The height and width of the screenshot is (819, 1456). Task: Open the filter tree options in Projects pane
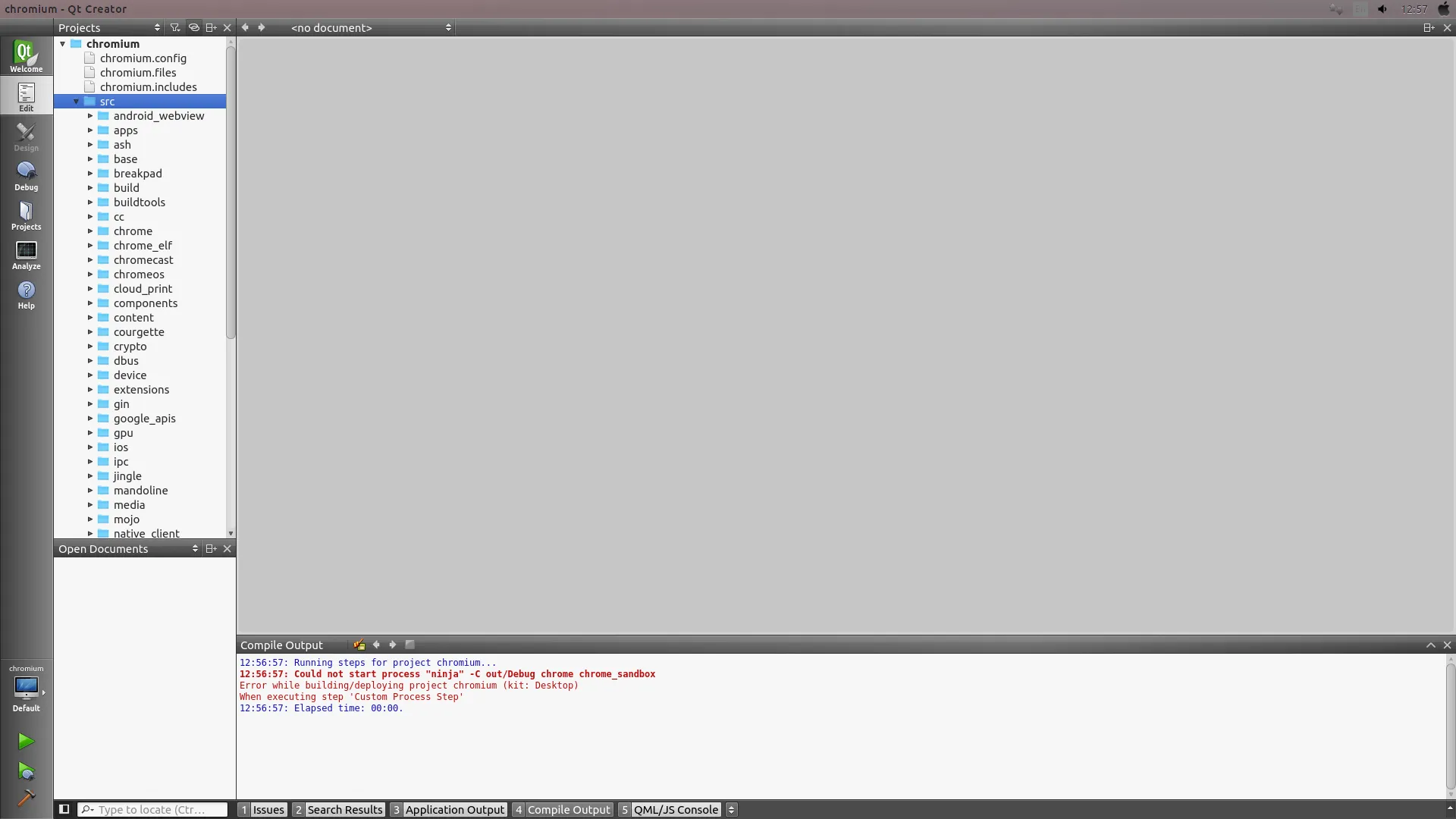[175, 27]
